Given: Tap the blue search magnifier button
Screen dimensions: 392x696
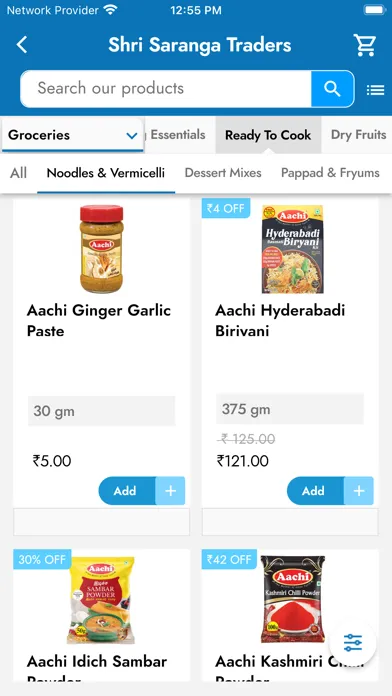Looking at the screenshot, I should (x=332, y=88).
